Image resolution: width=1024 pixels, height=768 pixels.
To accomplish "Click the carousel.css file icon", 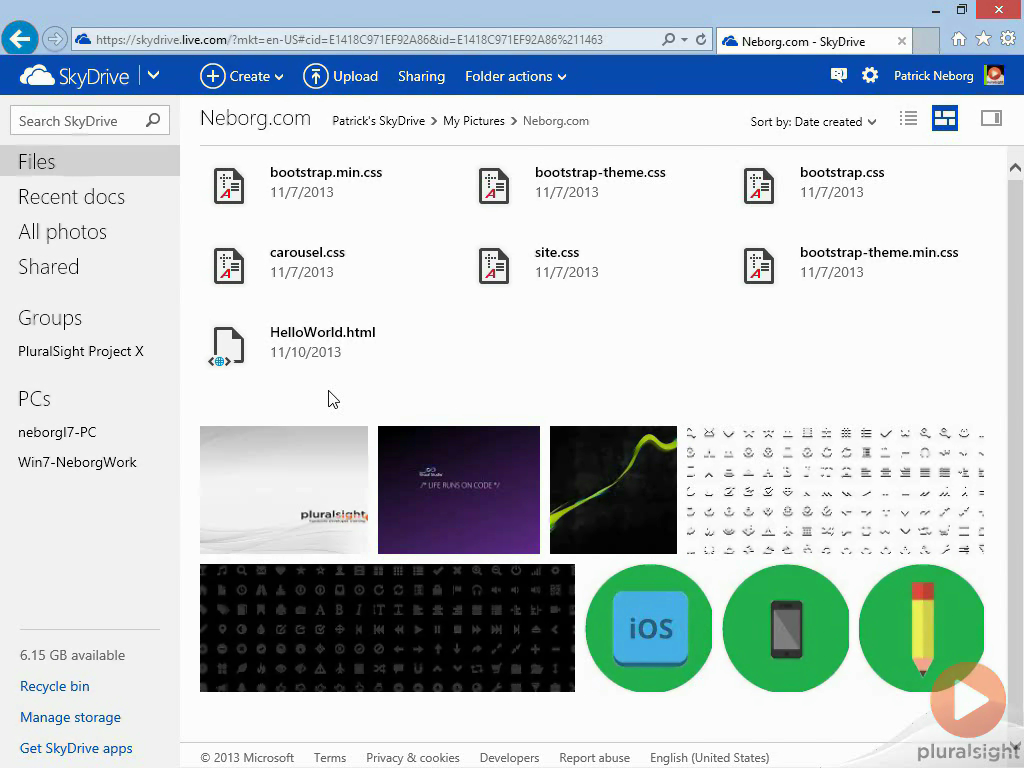I will coord(229,266).
